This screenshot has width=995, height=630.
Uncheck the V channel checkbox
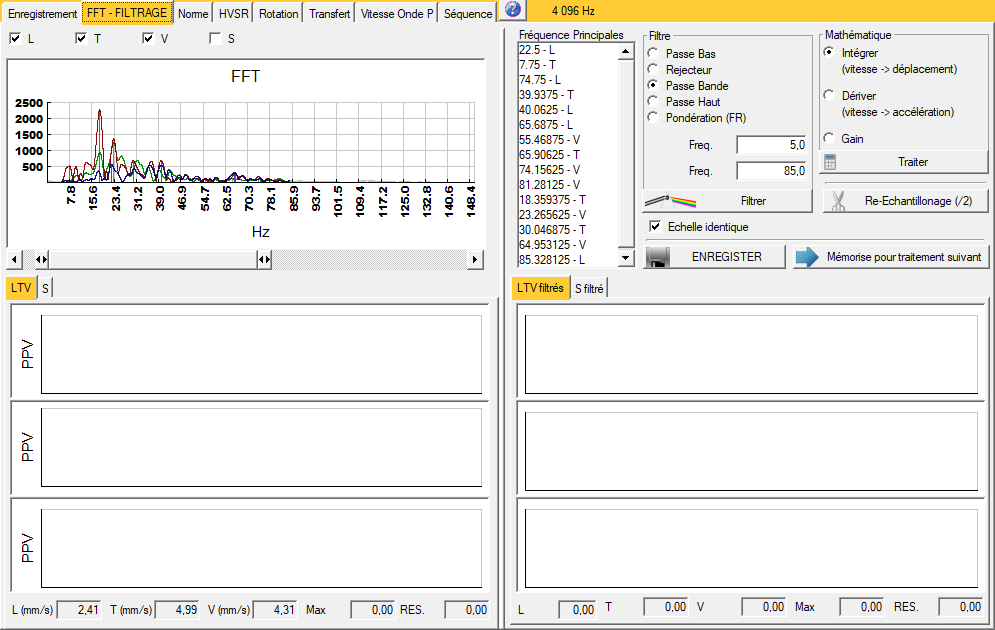(148, 38)
